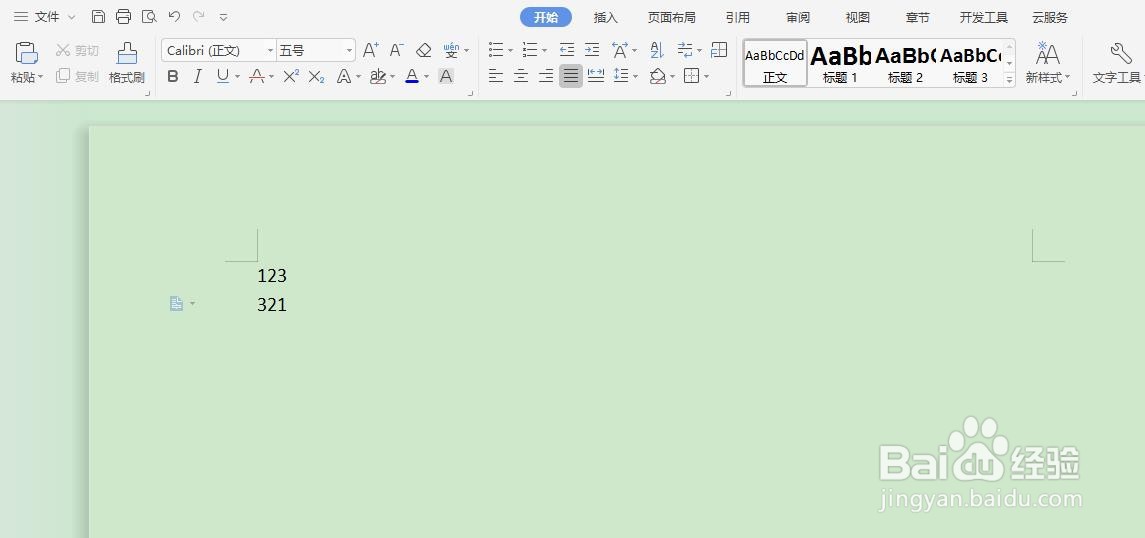Click the 粘贴 paste clipboard icon
This screenshot has width=1145, height=538.
tap(26, 53)
